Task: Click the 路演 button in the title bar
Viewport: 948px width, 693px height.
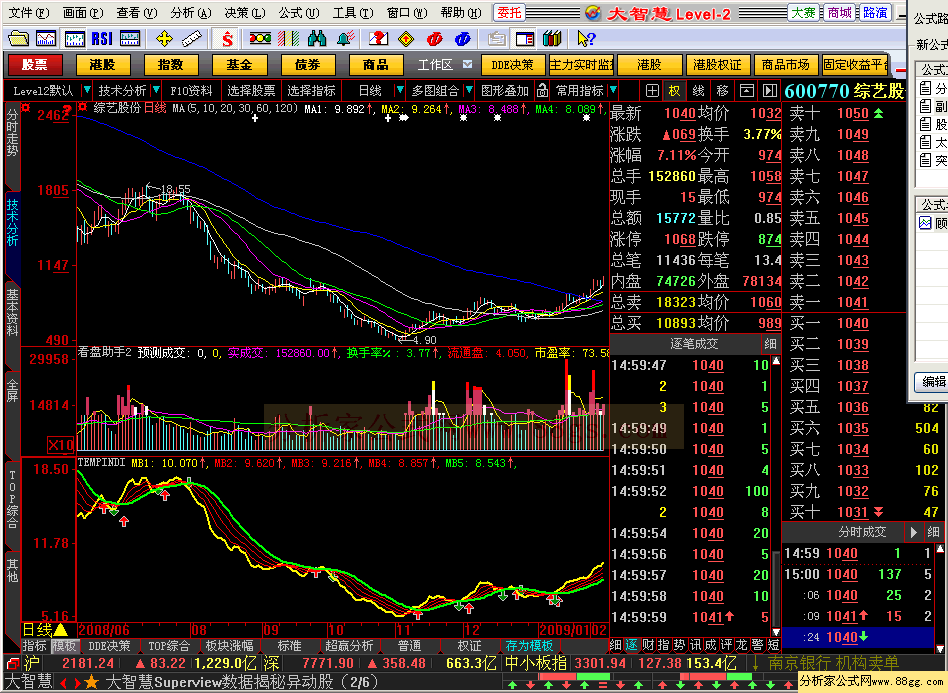Action: pos(875,12)
